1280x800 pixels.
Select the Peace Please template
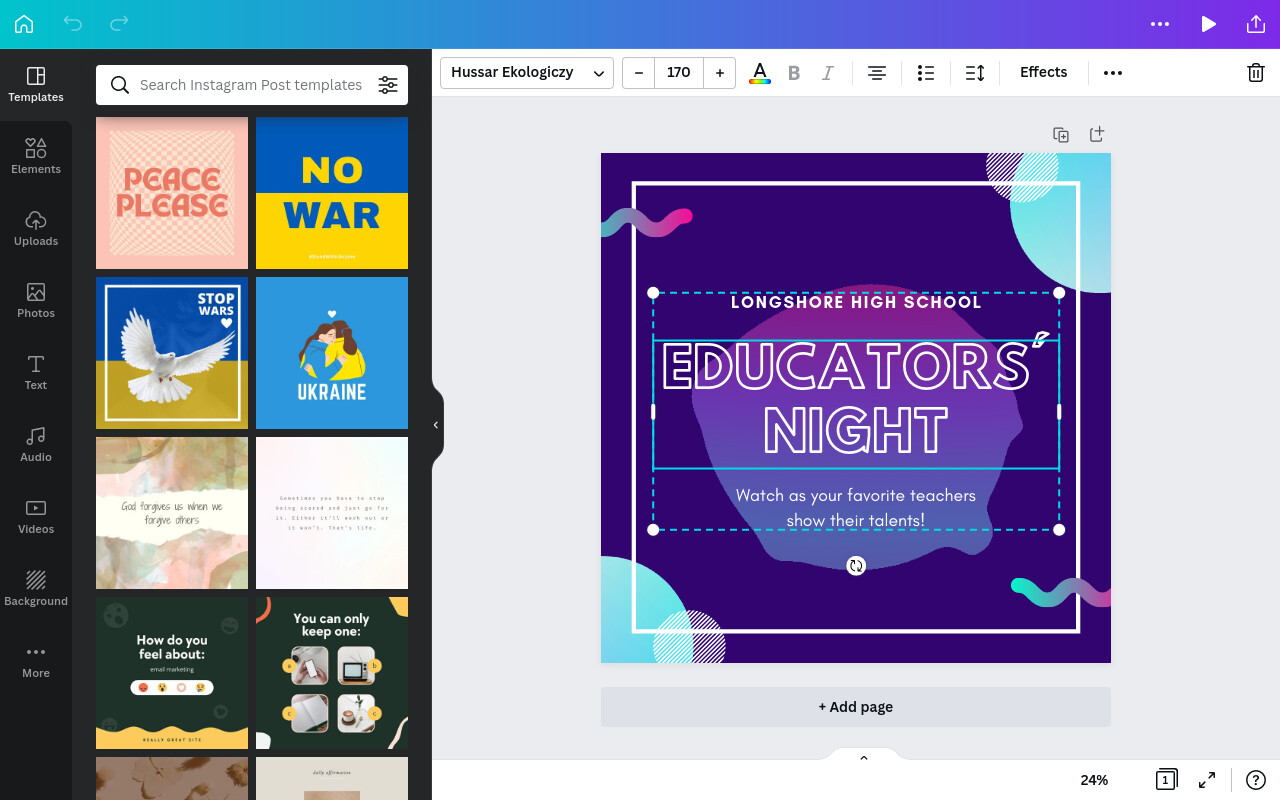pos(172,193)
